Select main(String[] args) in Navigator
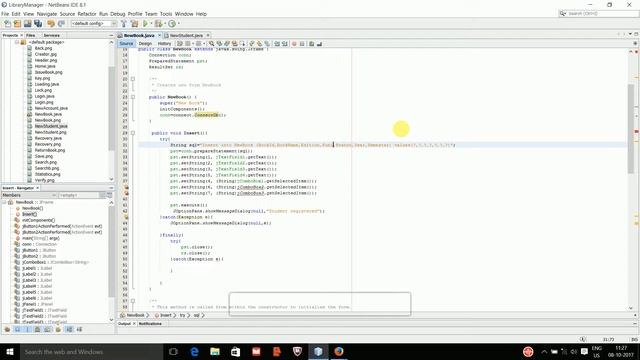The width and height of the screenshot is (640, 360). coord(41,238)
